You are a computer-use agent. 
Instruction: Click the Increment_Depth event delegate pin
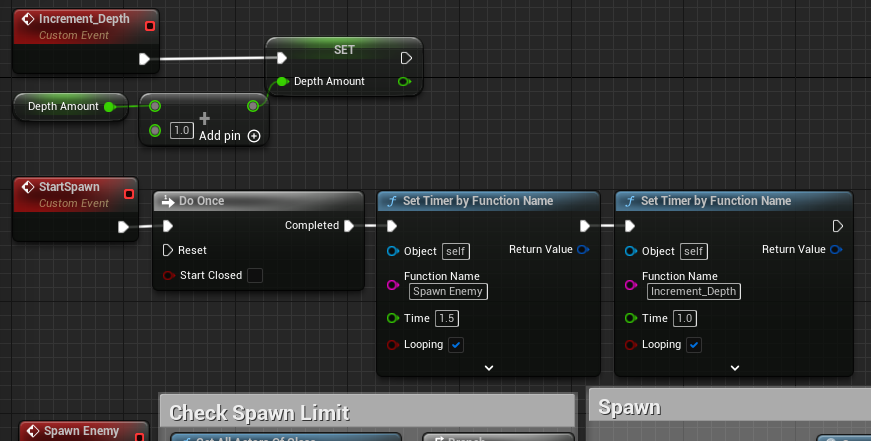(150, 25)
